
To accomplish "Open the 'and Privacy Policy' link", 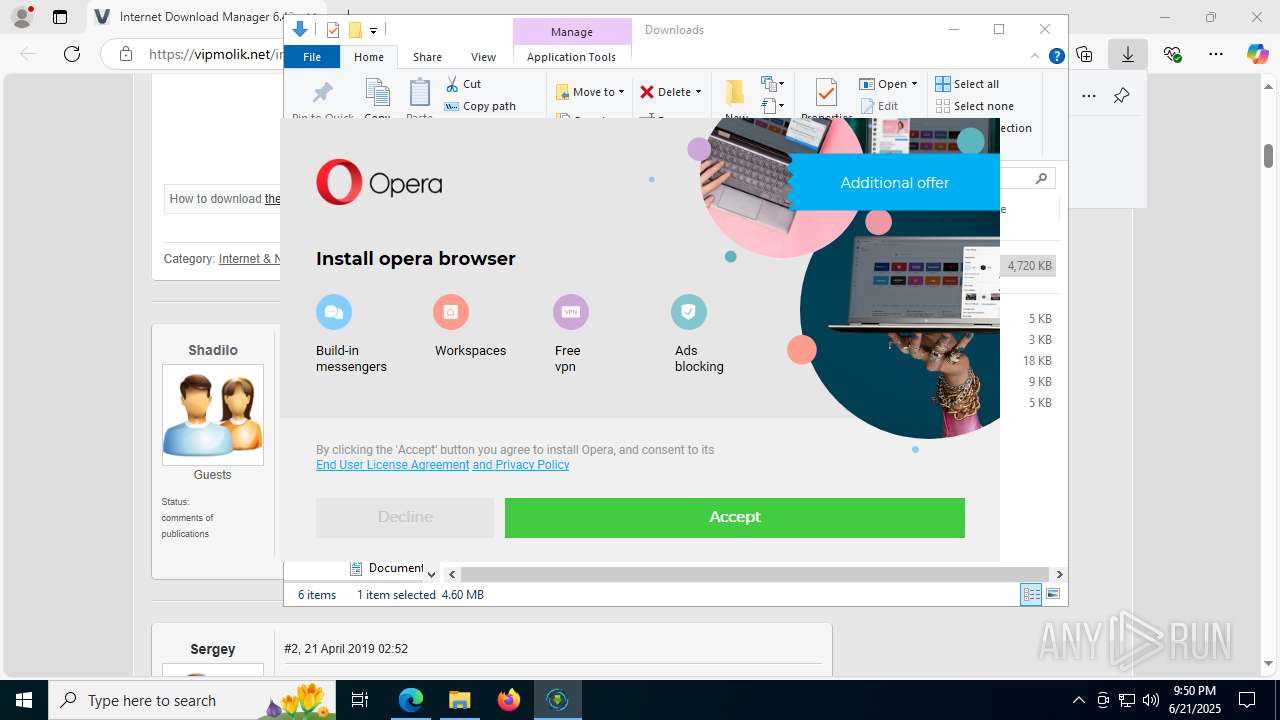I will [x=521, y=465].
